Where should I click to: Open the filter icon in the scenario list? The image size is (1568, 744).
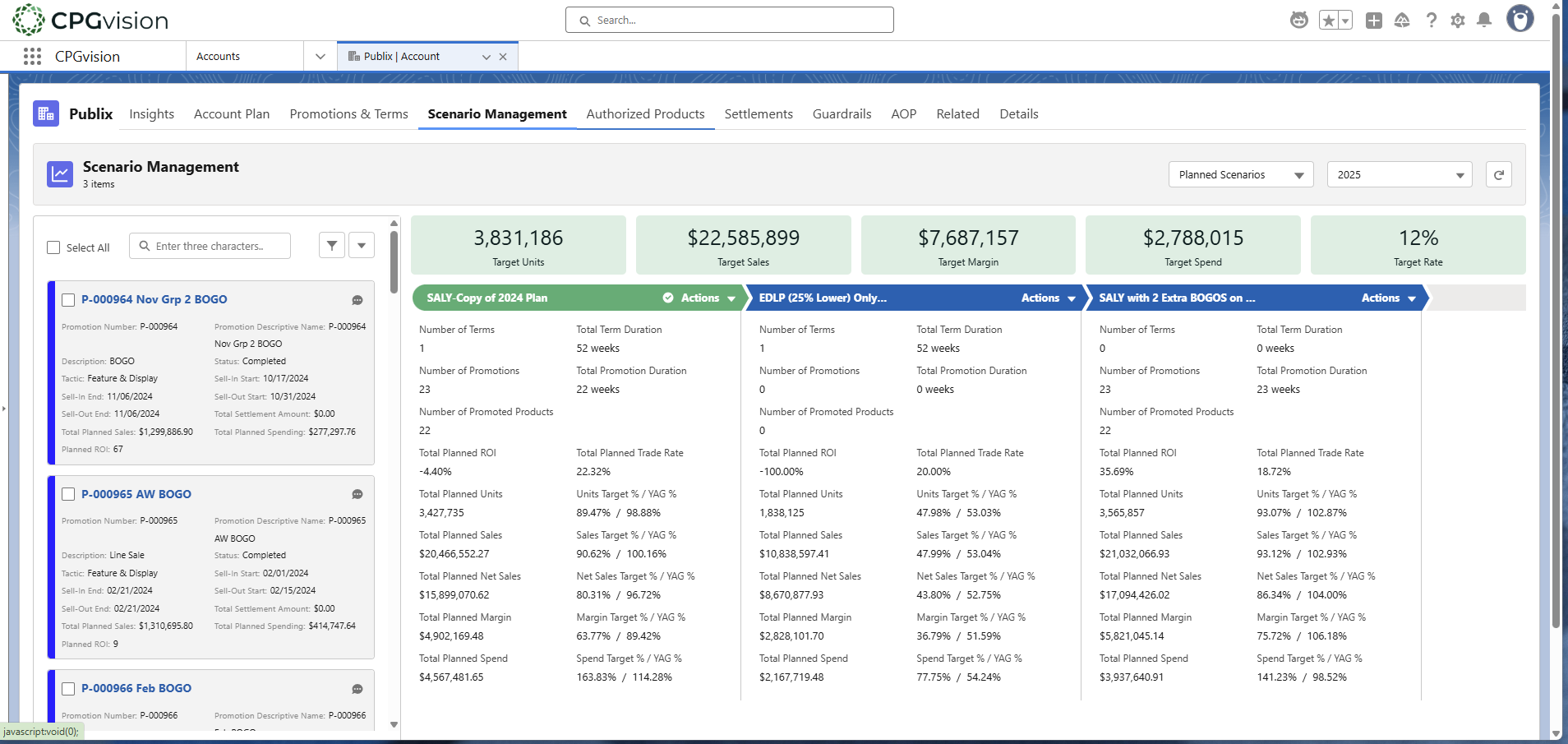click(331, 245)
